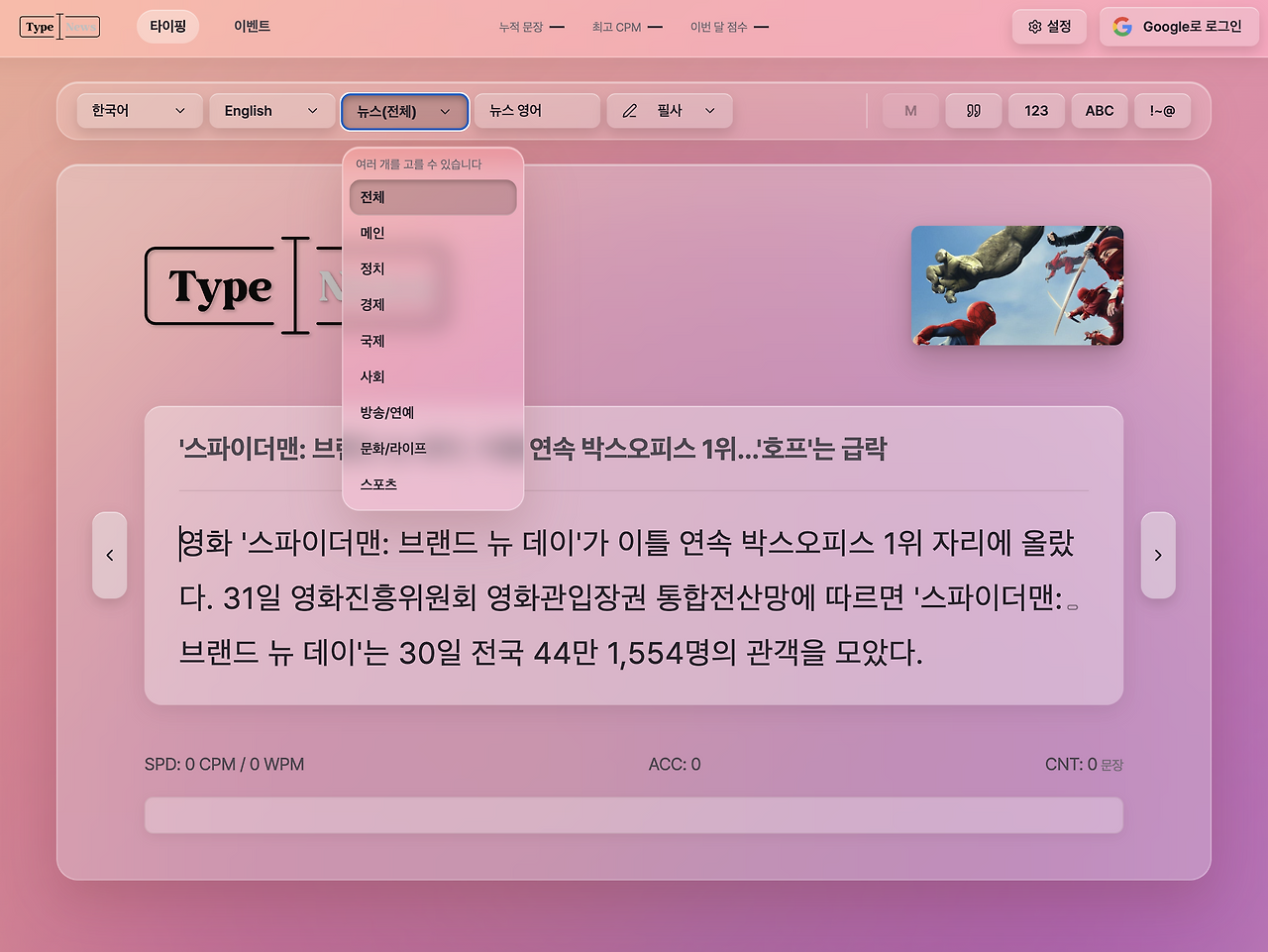The width and height of the screenshot is (1268, 952).
Task: Collapse the 뉴스(전체) category dropdown
Action: (404, 112)
